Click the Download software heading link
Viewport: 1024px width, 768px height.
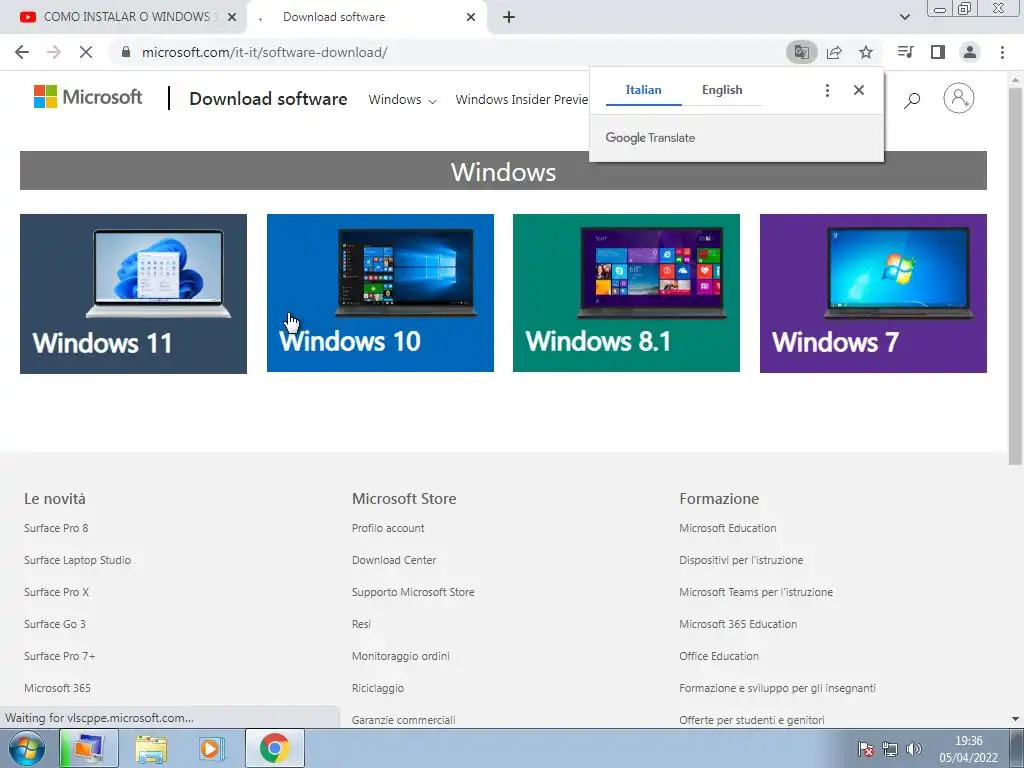268,99
